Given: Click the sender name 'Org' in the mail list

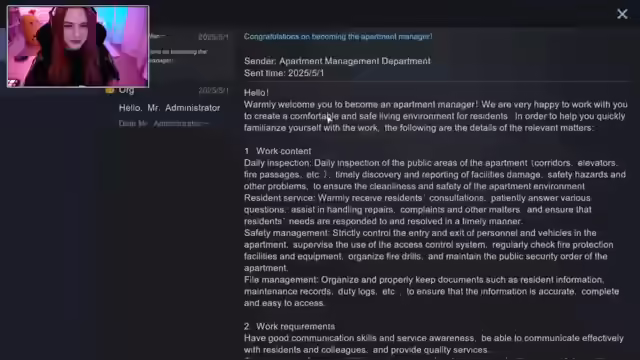Looking at the screenshot, I should point(126,90).
